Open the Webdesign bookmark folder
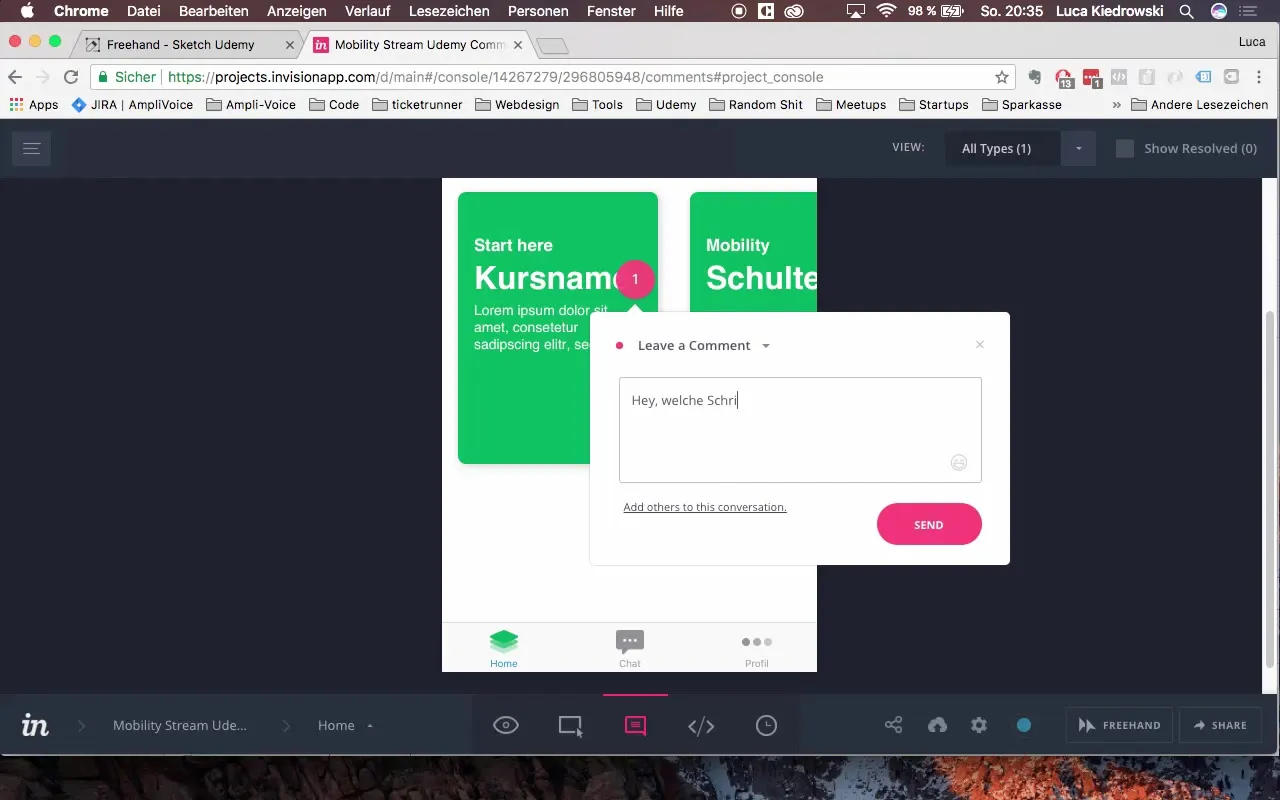The width and height of the screenshot is (1280, 800). coord(517,104)
